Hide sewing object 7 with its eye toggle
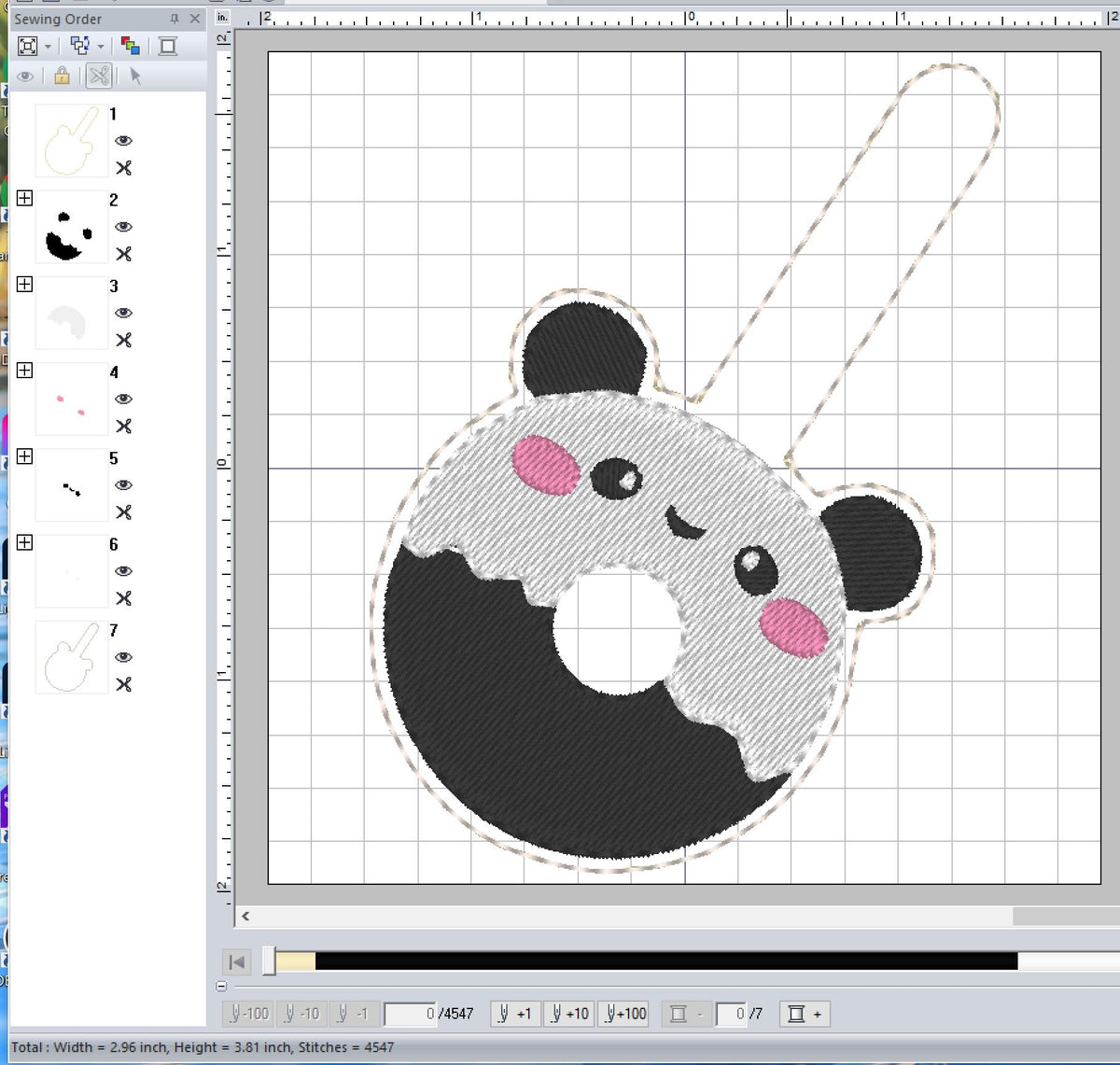1120x1065 pixels. pyautogui.click(x=124, y=658)
